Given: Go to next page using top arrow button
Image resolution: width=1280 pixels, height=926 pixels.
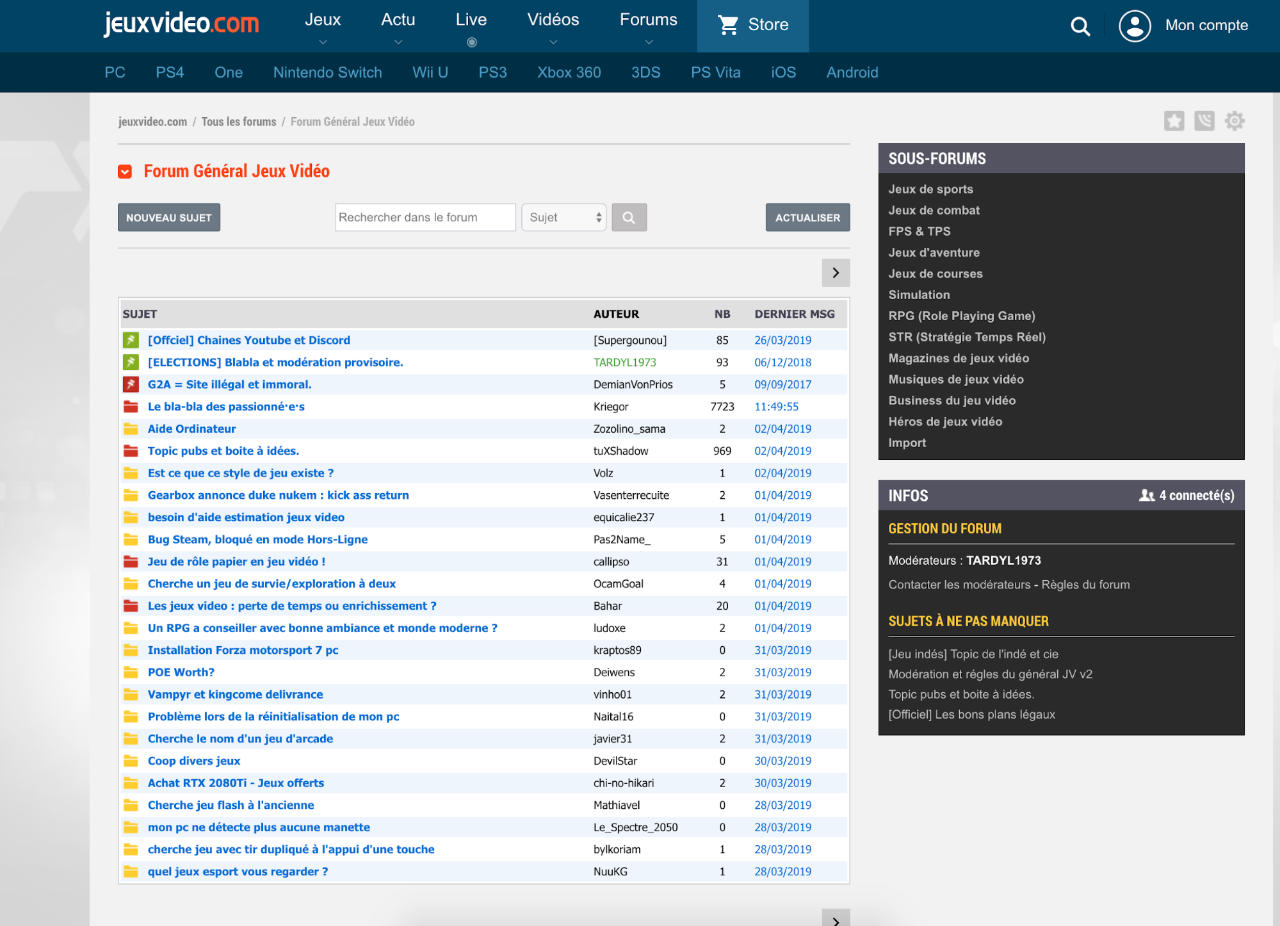Looking at the screenshot, I should (836, 273).
